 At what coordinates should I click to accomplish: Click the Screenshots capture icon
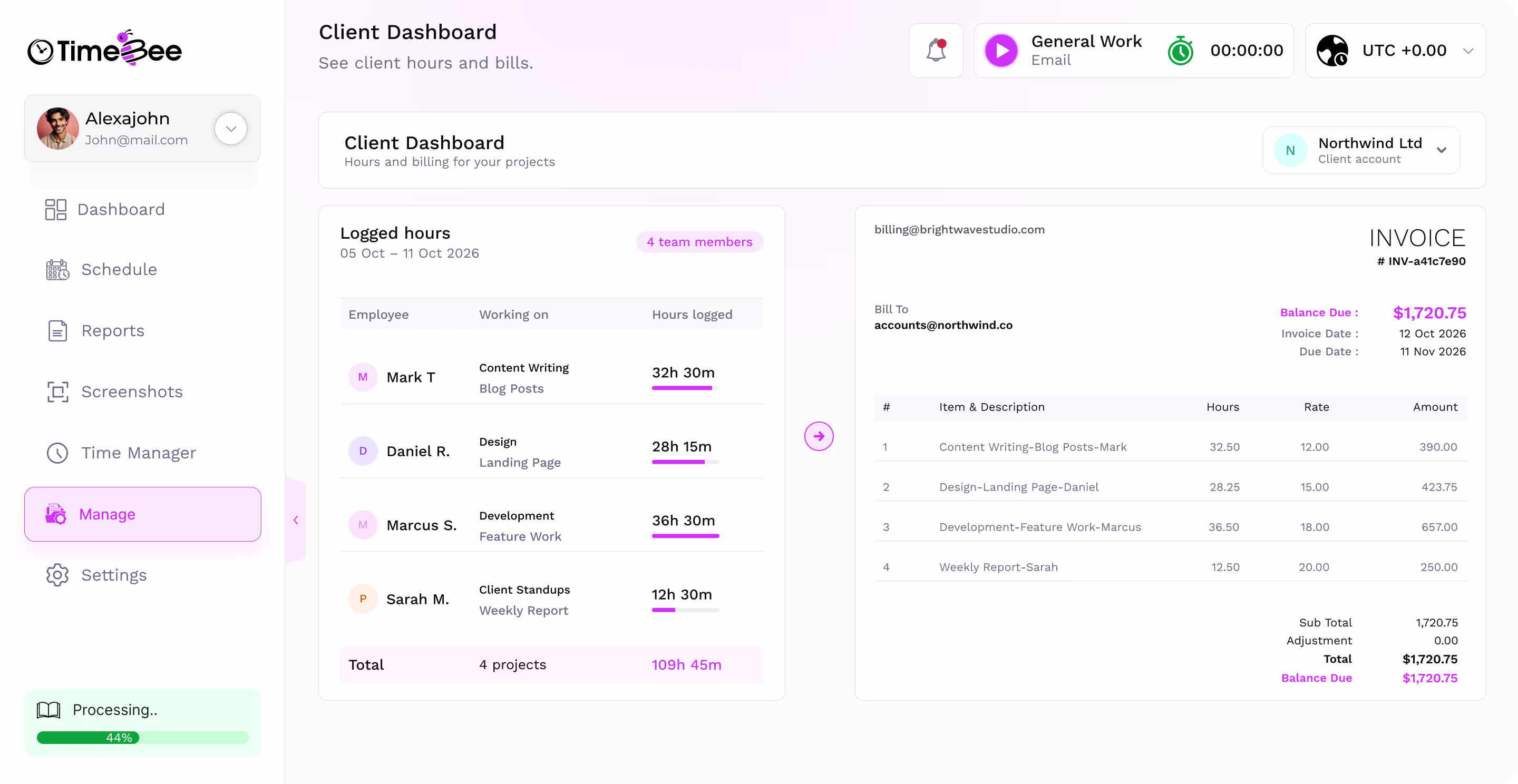[58, 393]
